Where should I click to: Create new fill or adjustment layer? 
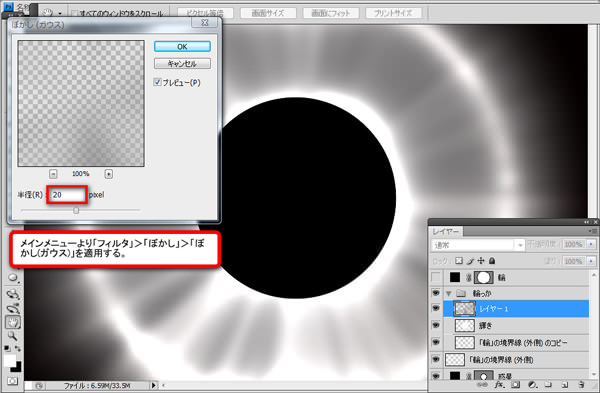click(532, 385)
